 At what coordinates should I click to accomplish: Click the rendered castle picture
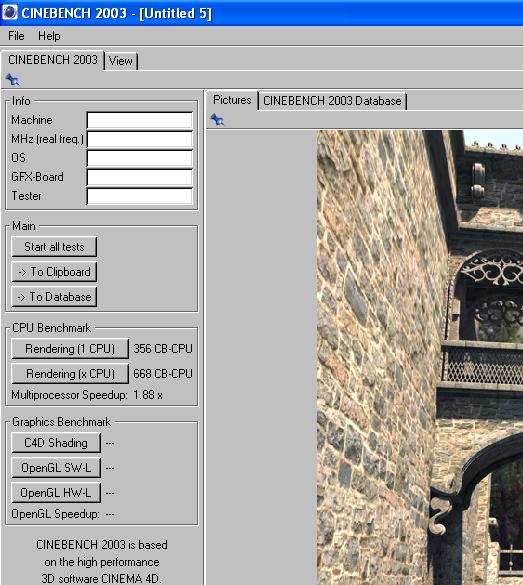(420, 357)
